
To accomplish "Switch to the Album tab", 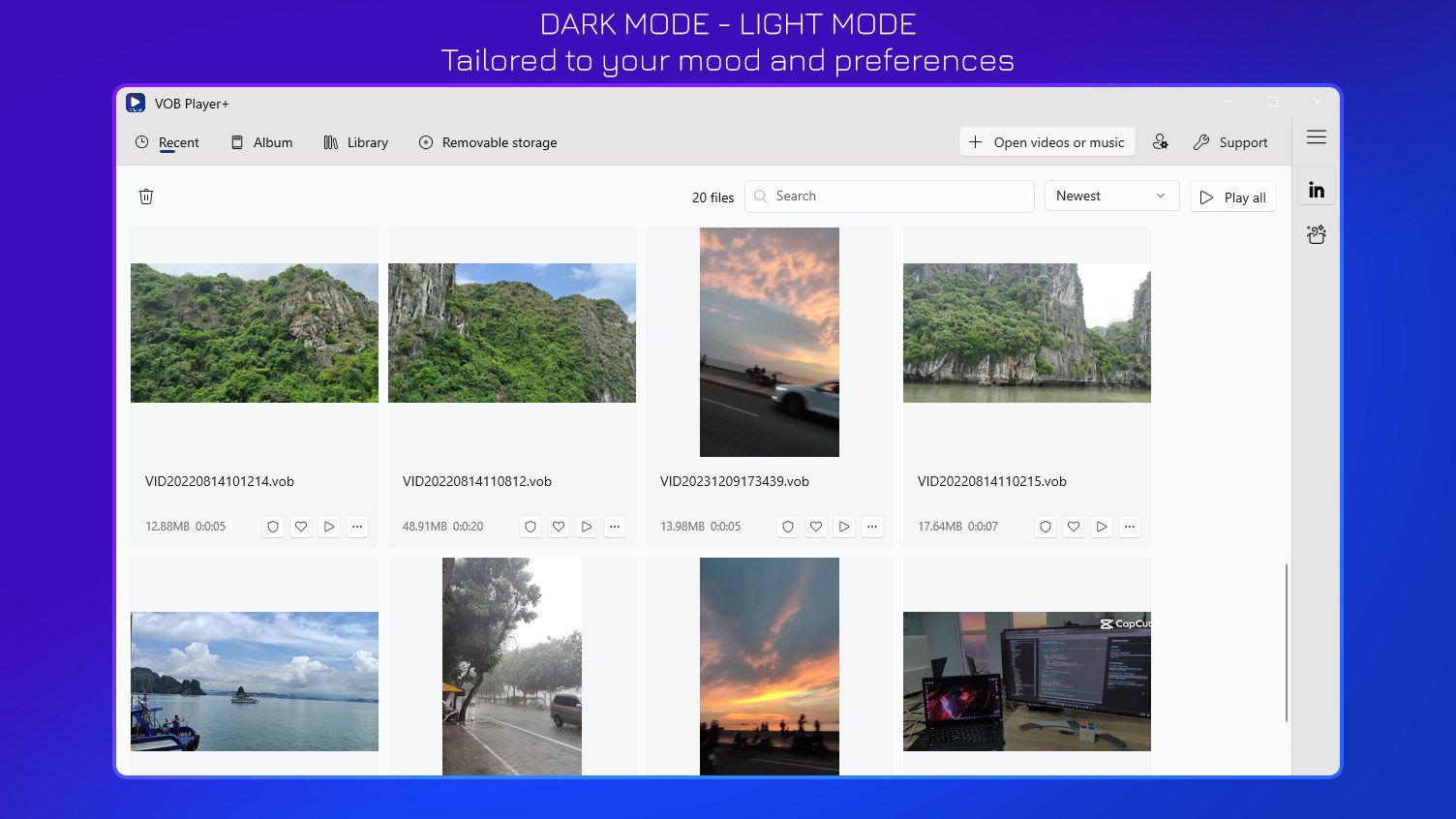I will [x=261, y=142].
